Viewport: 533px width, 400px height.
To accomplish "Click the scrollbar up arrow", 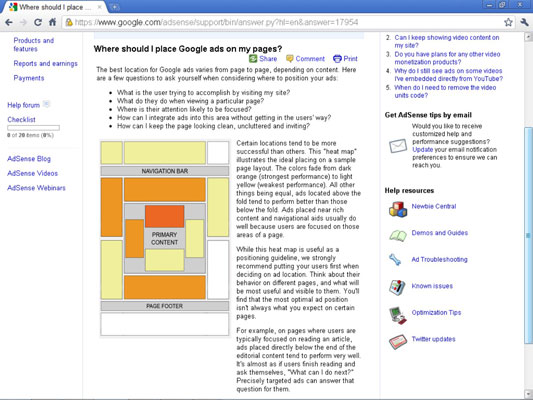I will [528, 36].
